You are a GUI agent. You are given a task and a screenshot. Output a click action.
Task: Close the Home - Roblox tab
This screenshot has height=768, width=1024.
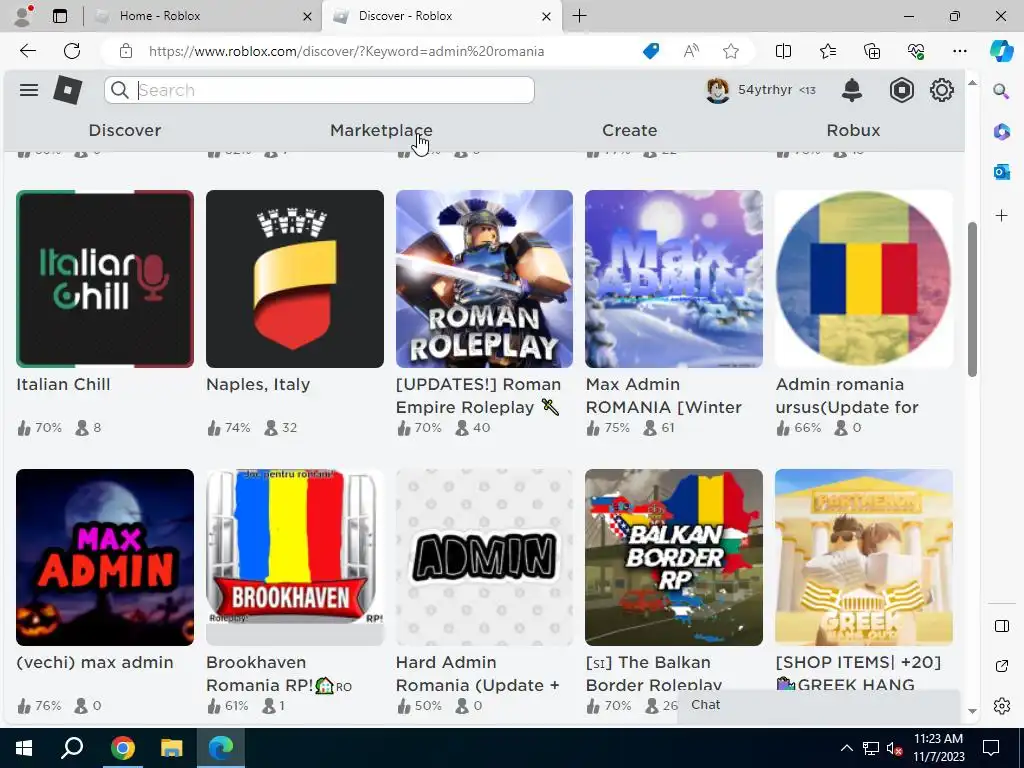[307, 16]
